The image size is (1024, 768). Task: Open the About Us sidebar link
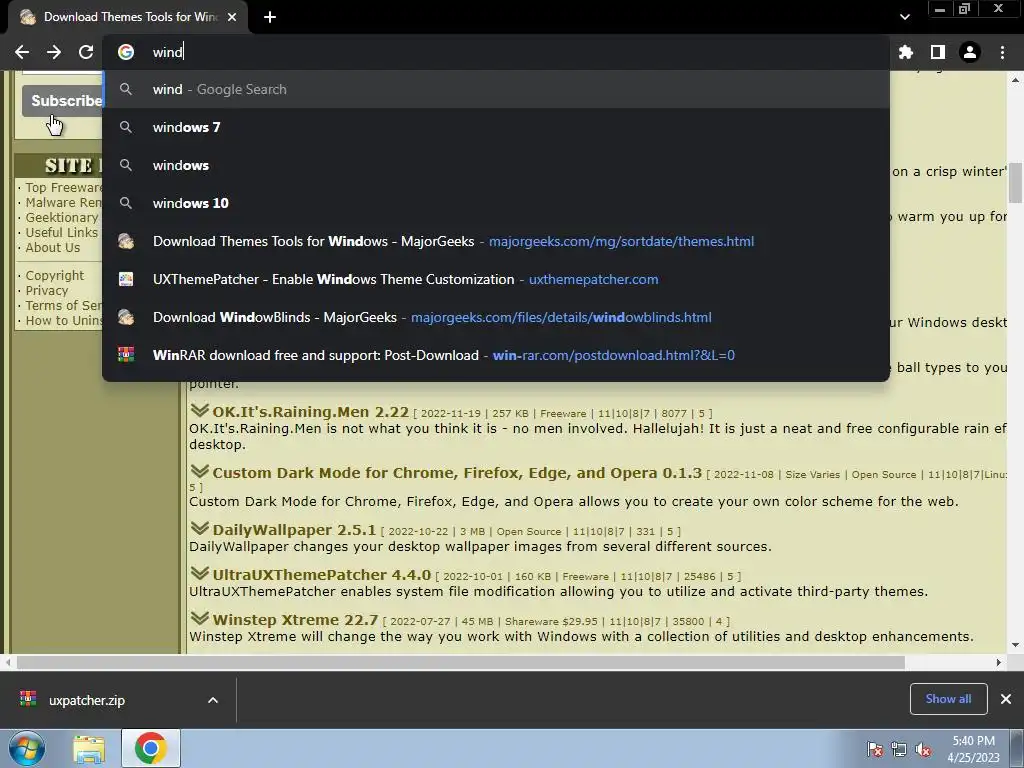coord(53,248)
